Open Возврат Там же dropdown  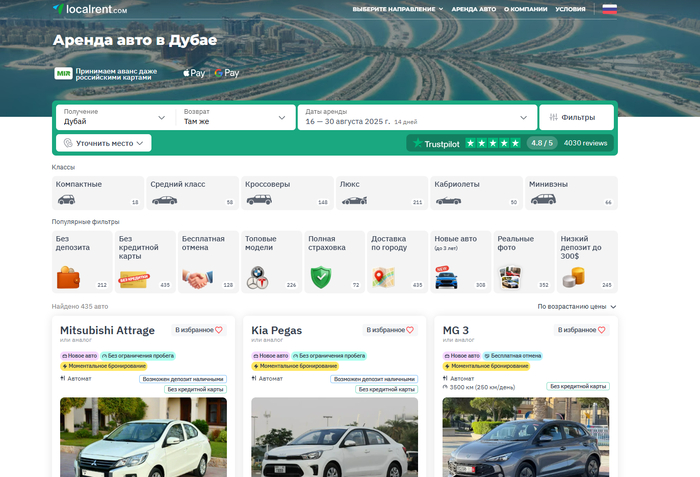(235, 117)
